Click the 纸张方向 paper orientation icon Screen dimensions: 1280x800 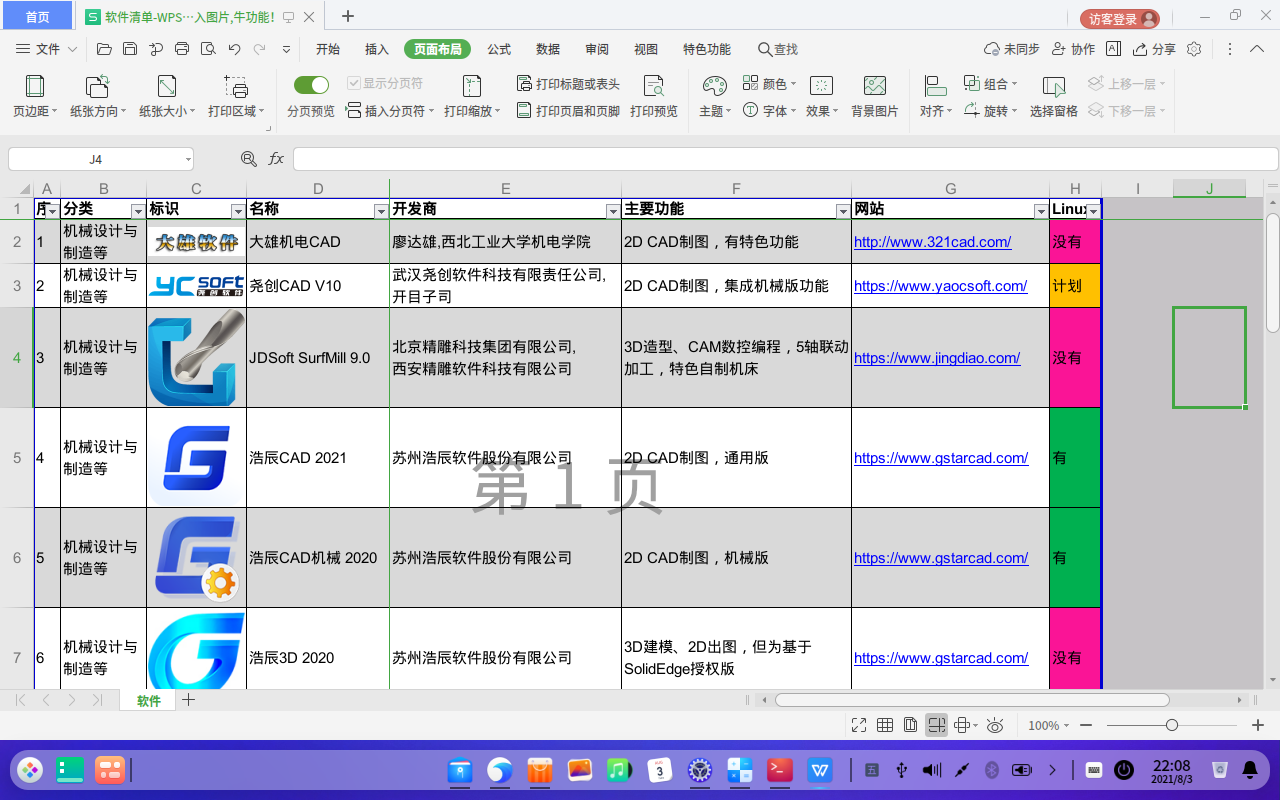point(97,88)
